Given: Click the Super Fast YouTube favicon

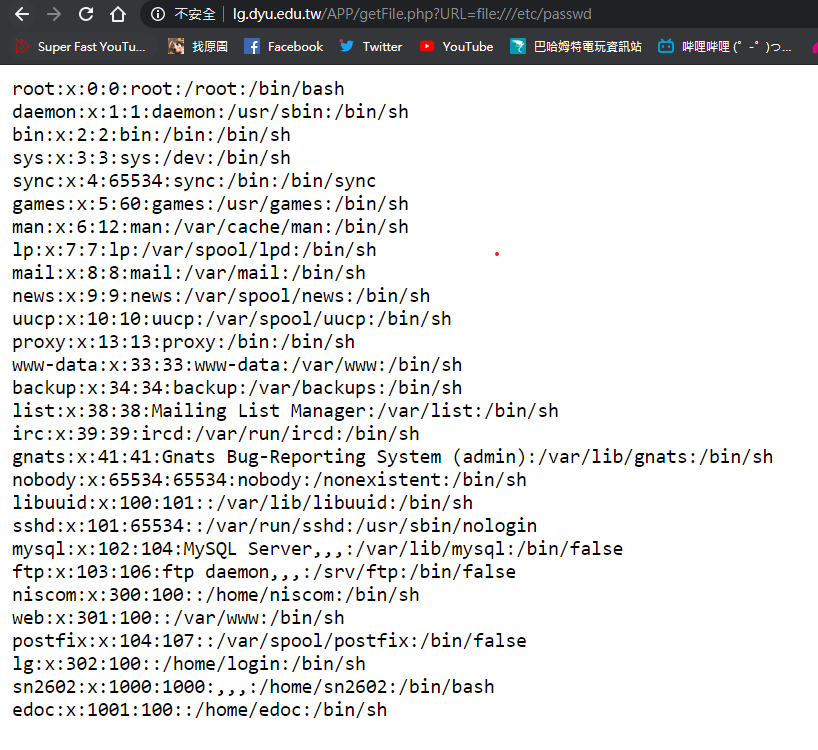Looking at the screenshot, I should 22,46.
